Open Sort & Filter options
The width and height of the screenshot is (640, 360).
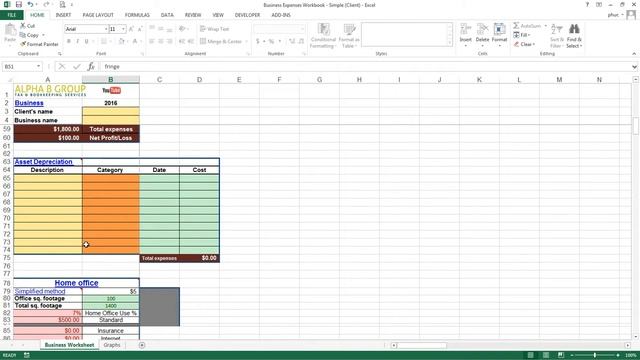557,36
